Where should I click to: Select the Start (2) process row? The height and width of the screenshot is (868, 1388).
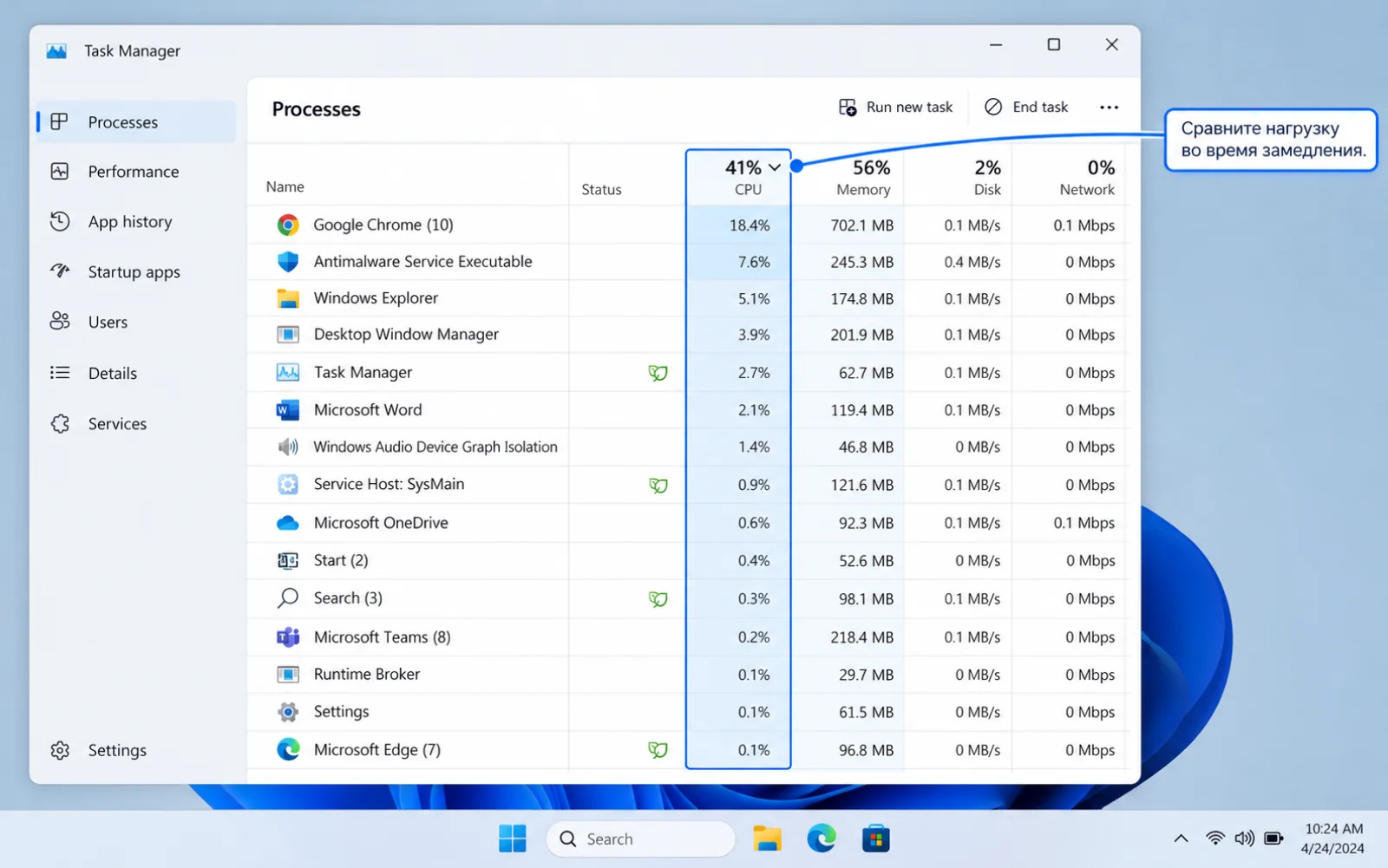point(687,561)
